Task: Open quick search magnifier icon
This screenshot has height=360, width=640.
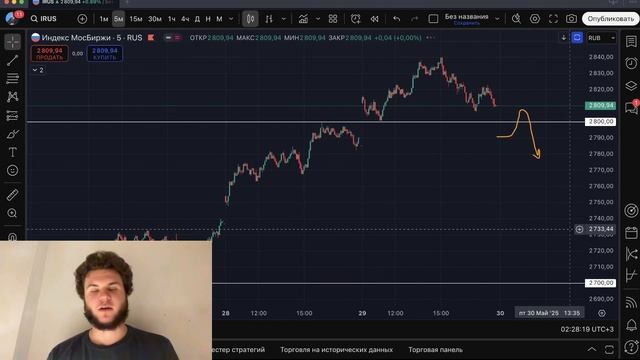Action: click(x=516, y=19)
